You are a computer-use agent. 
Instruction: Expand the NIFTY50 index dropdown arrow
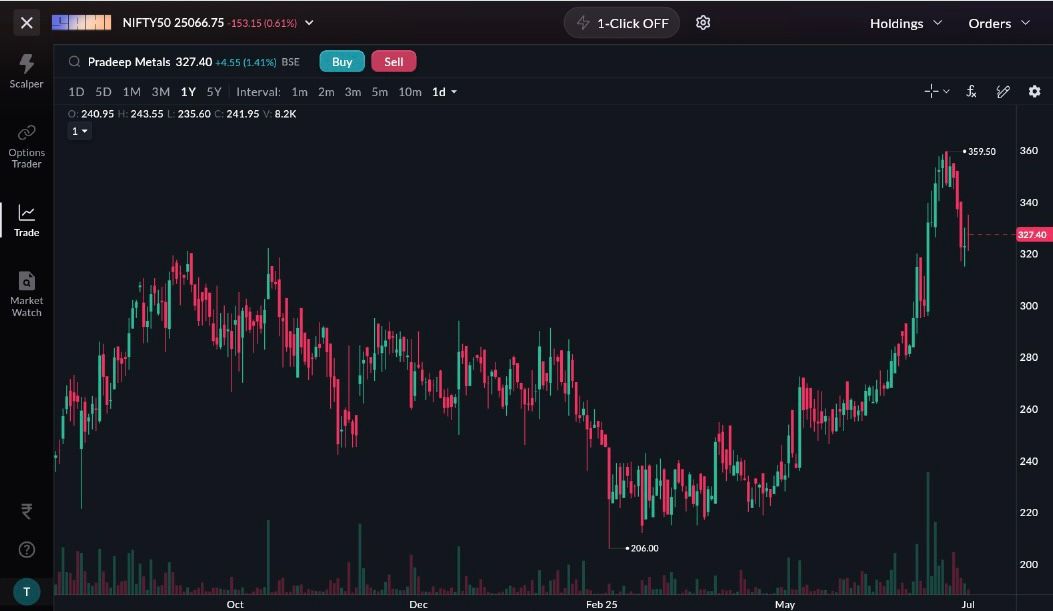point(309,23)
